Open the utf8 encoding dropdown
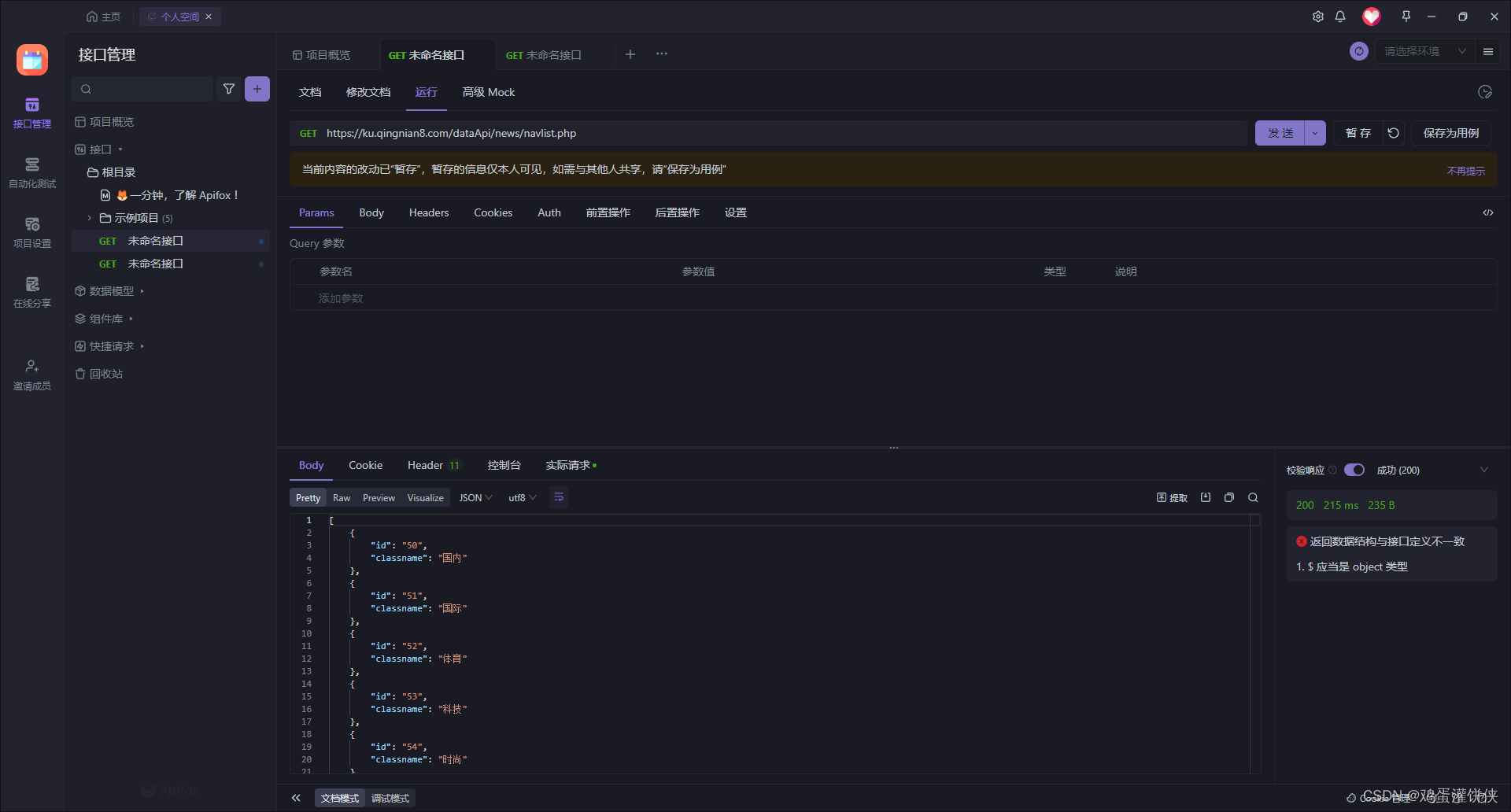 tap(522, 498)
